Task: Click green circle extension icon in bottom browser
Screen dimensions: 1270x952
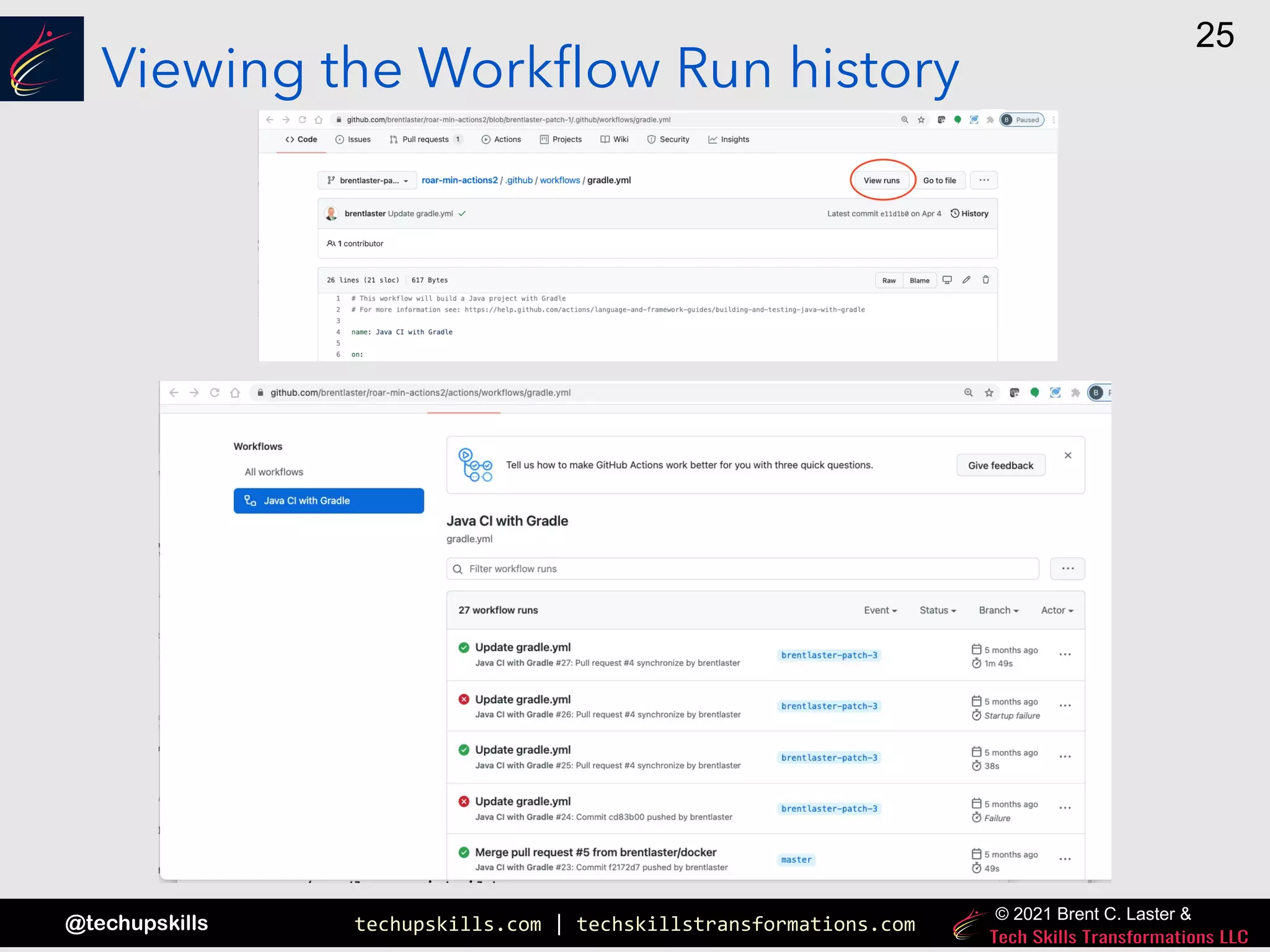Action: point(1034,392)
